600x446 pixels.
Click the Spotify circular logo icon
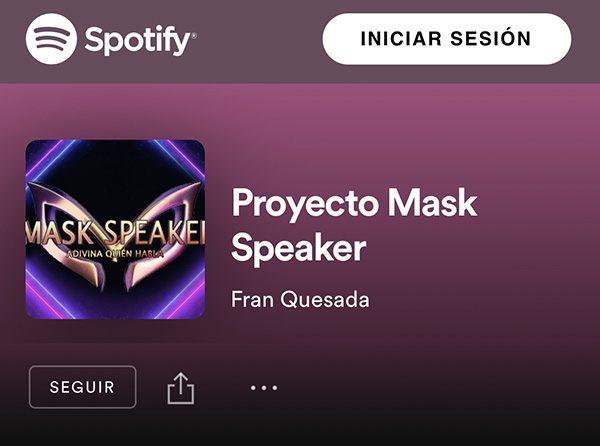click(x=51, y=39)
